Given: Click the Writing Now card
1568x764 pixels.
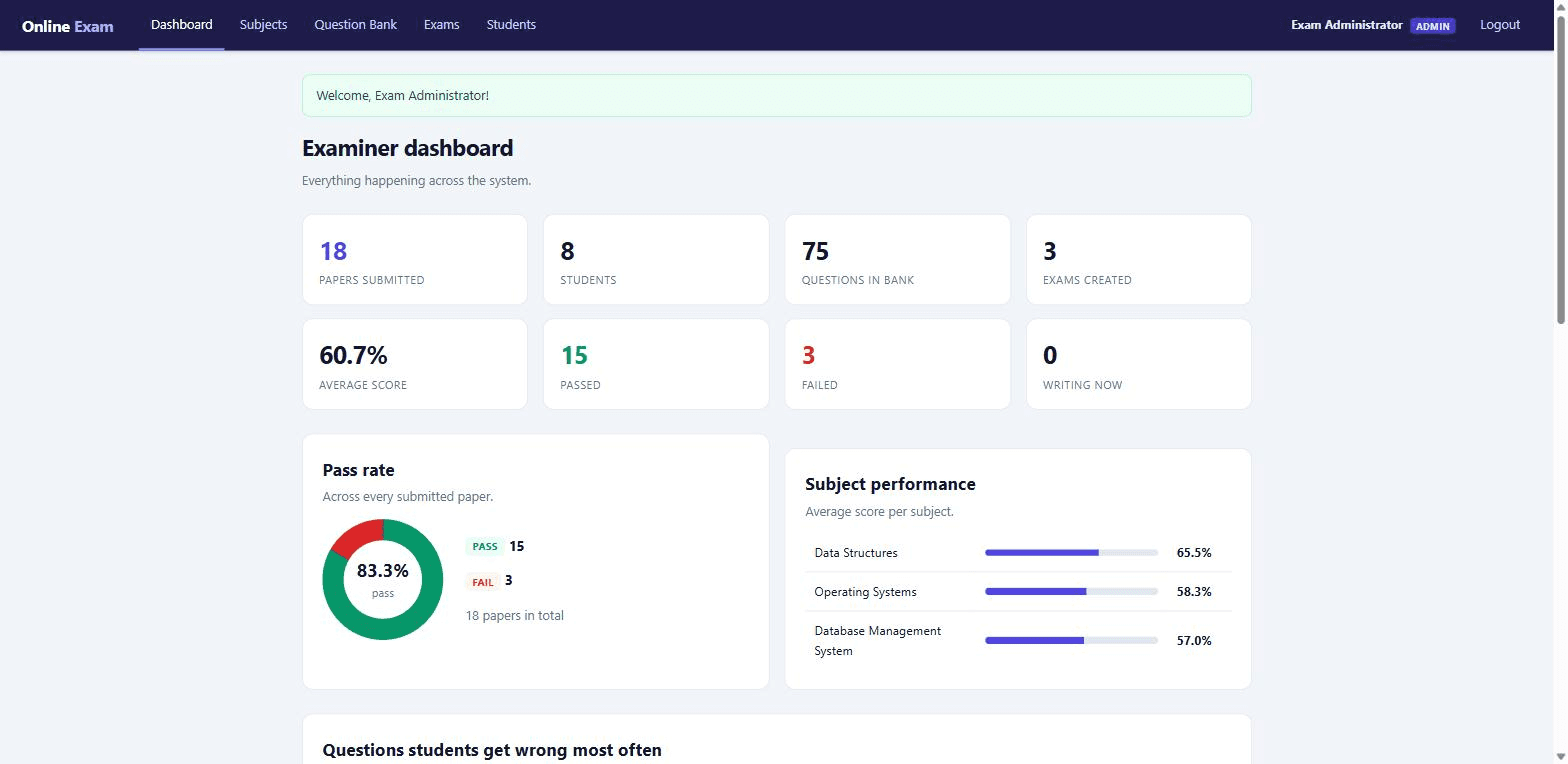Looking at the screenshot, I should point(1138,364).
